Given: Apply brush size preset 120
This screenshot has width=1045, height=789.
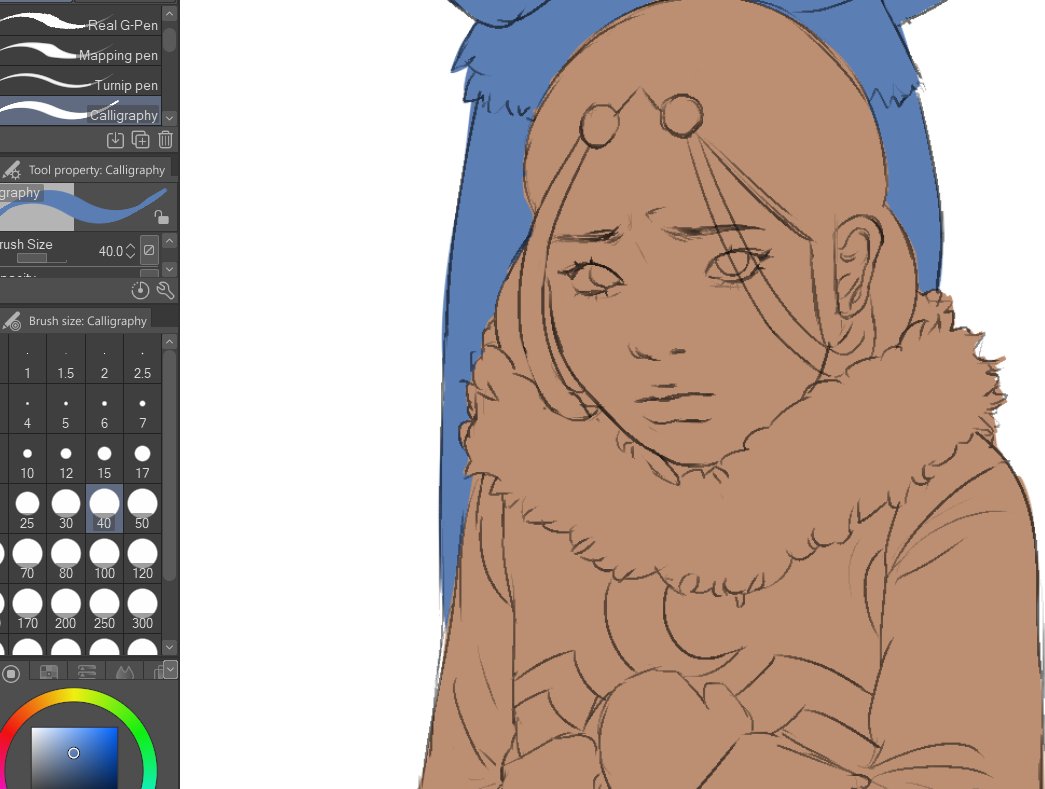Looking at the screenshot, I should pos(142,559).
